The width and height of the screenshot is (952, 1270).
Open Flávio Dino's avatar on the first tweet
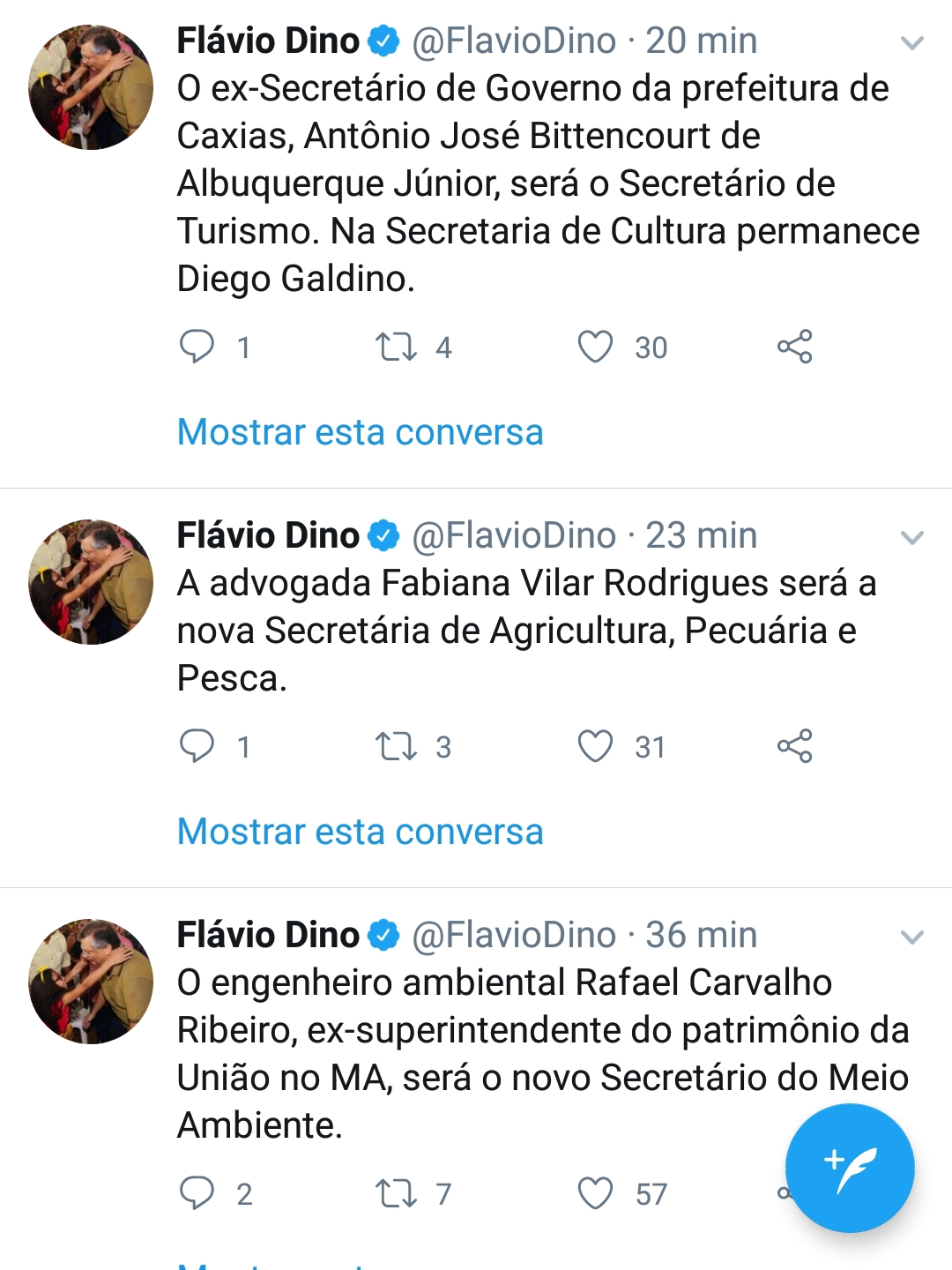coord(91,87)
